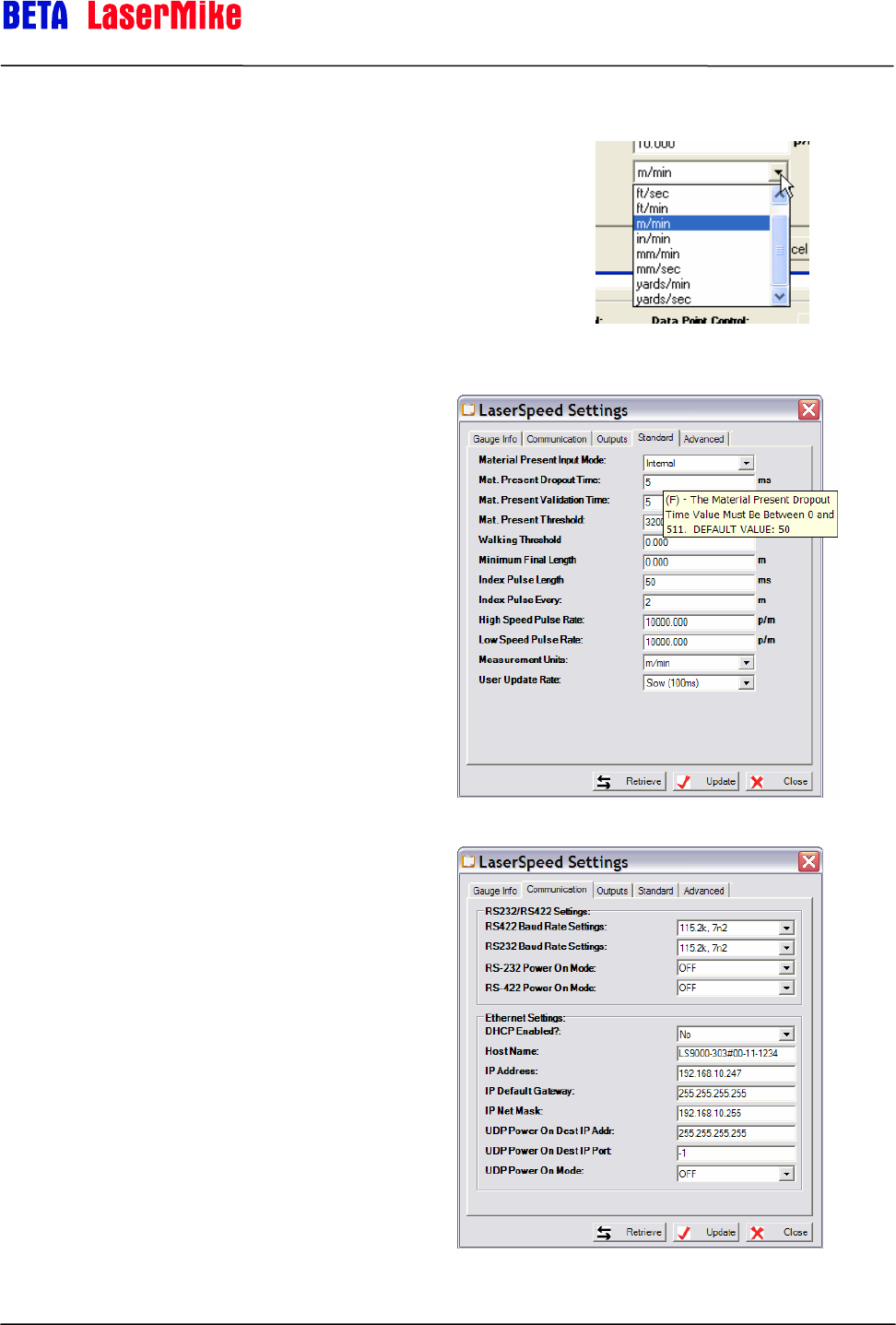Open Gauge Info tab in Standard settings window
896x1325 pixels.
(x=495, y=439)
